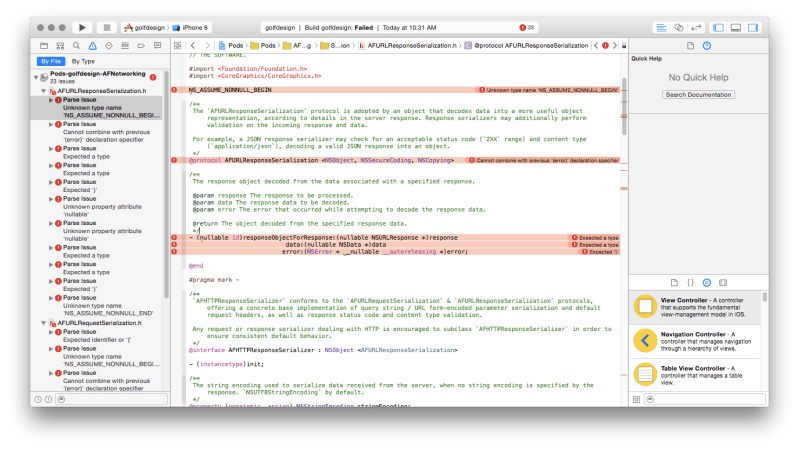This screenshot has height=450, width=799.
Task: Click the object library filter field
Action: coord(705,400)
